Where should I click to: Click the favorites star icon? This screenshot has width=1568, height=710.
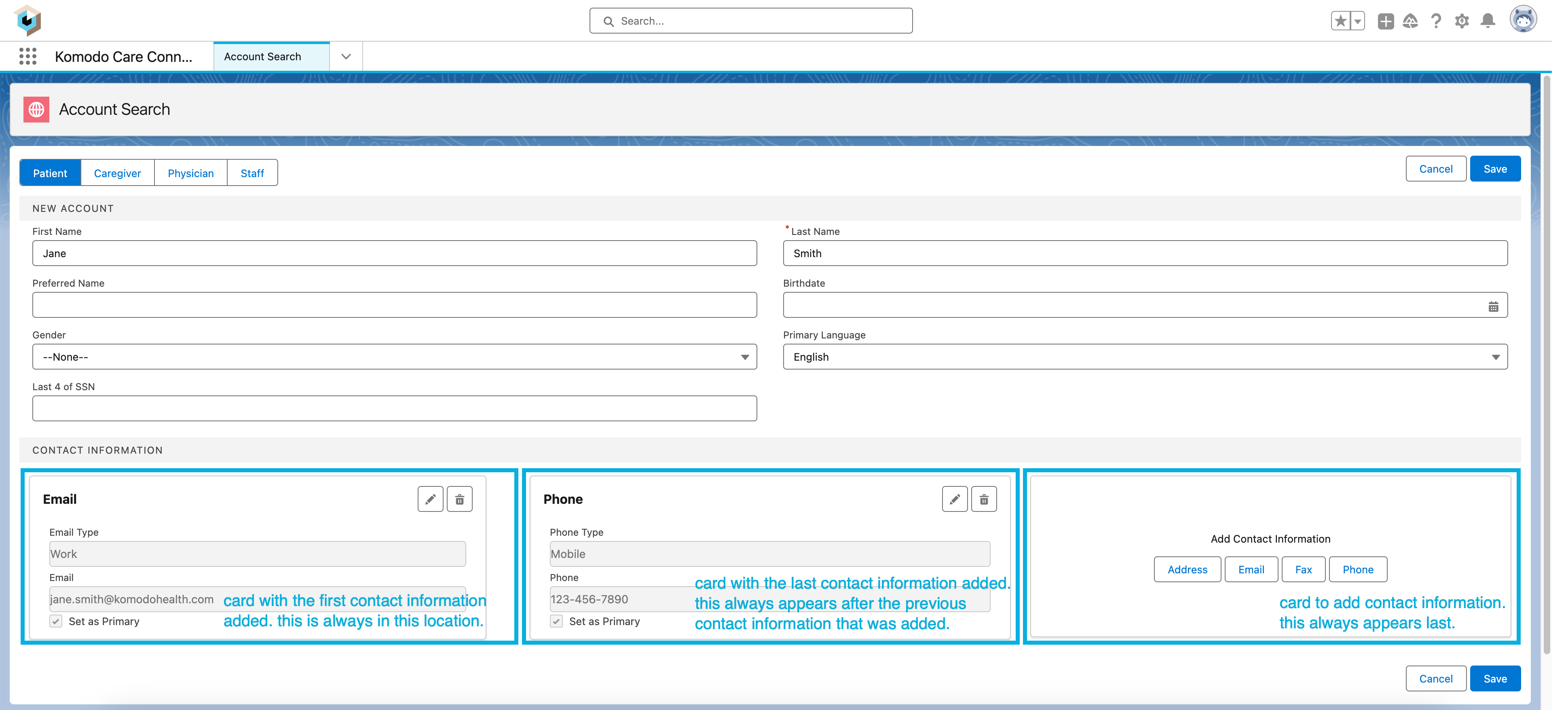[1340, 21]
